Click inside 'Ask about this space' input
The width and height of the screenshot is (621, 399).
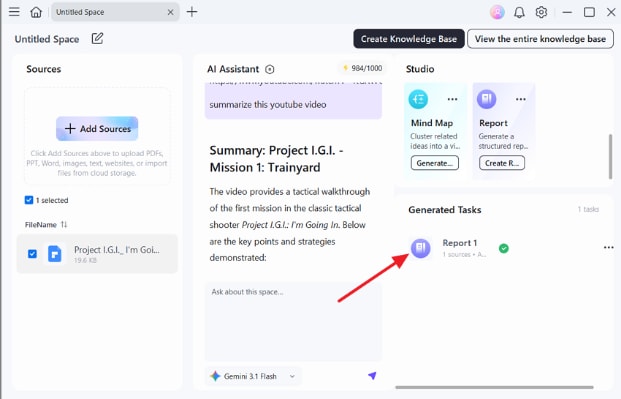tap(293, 321)
